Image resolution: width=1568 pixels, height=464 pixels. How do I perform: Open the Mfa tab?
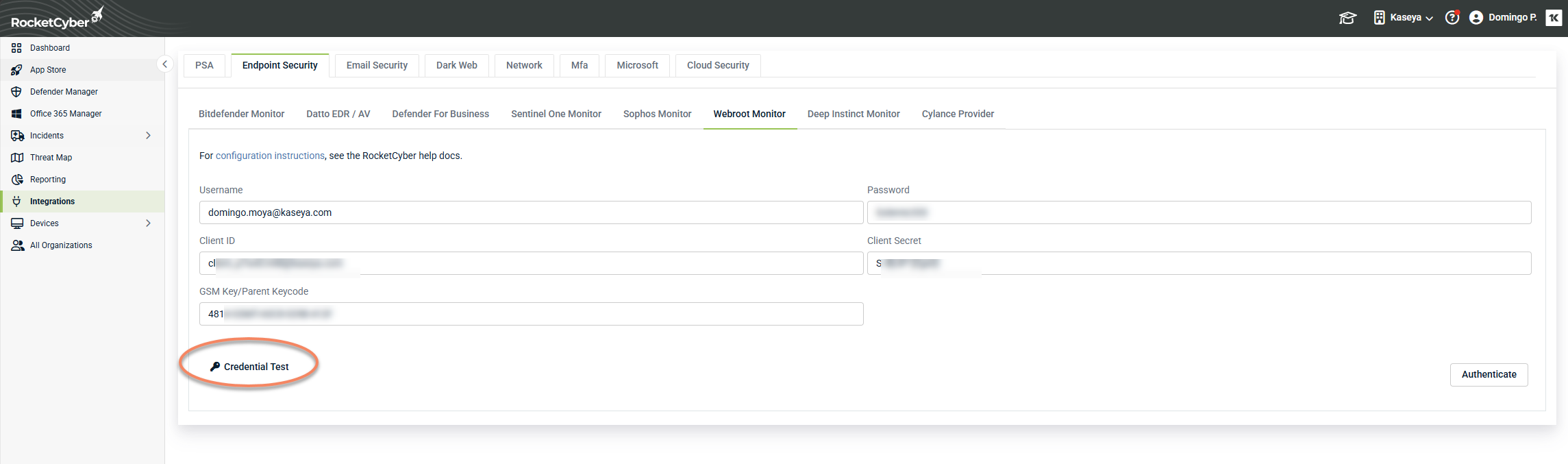[580, 65]
